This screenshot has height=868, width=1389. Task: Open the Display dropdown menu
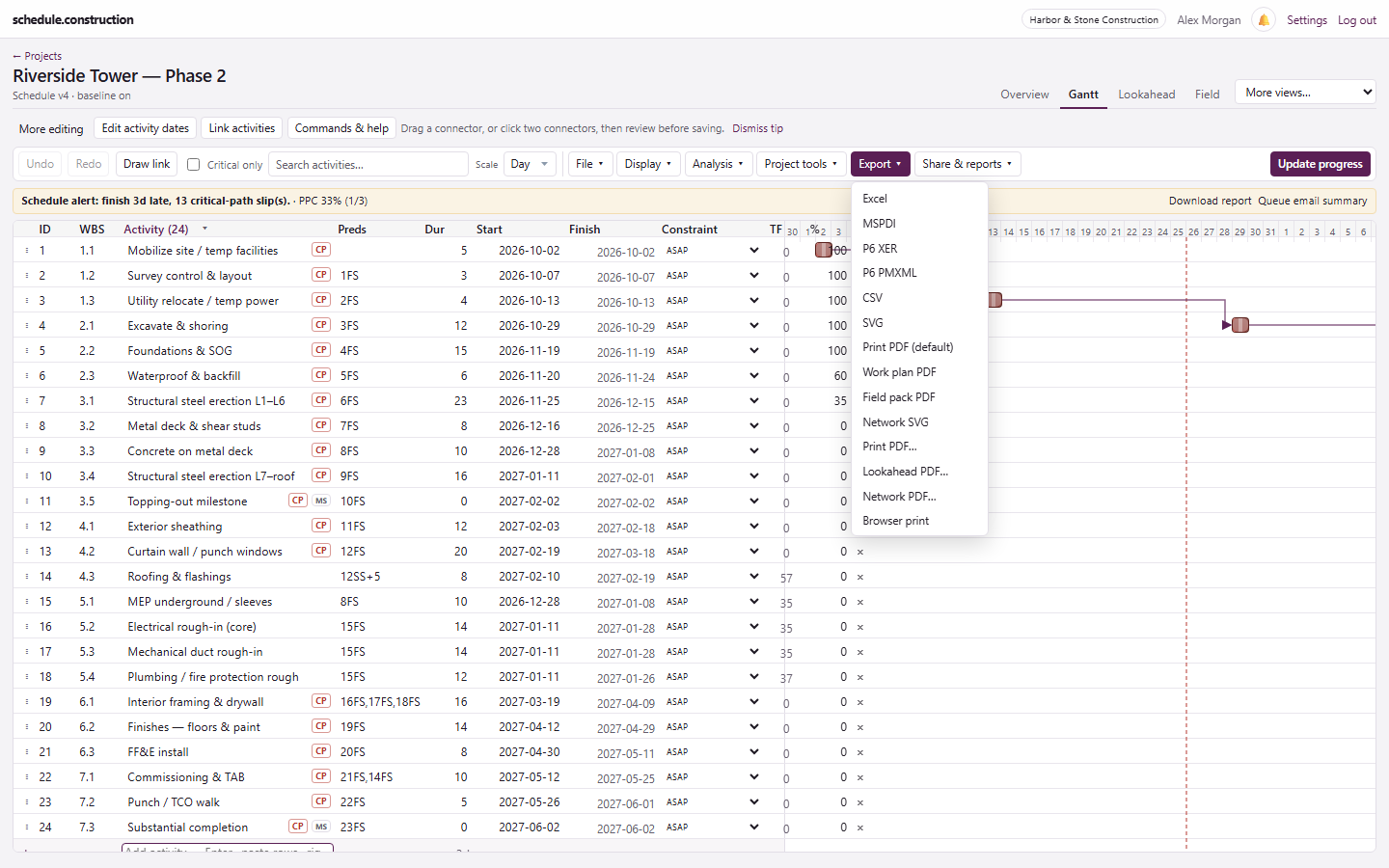point(648,164)
